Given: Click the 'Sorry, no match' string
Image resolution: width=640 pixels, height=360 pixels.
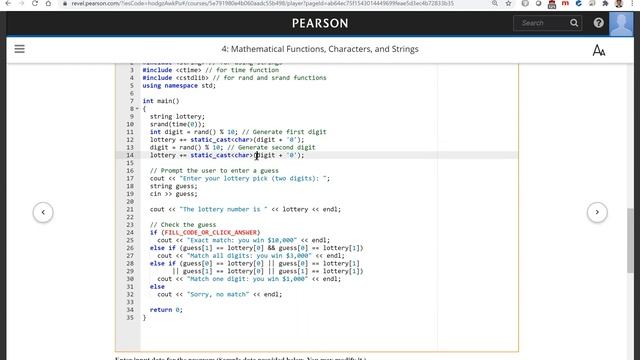Looking at the screenshot, I should (x=218, y=294).
